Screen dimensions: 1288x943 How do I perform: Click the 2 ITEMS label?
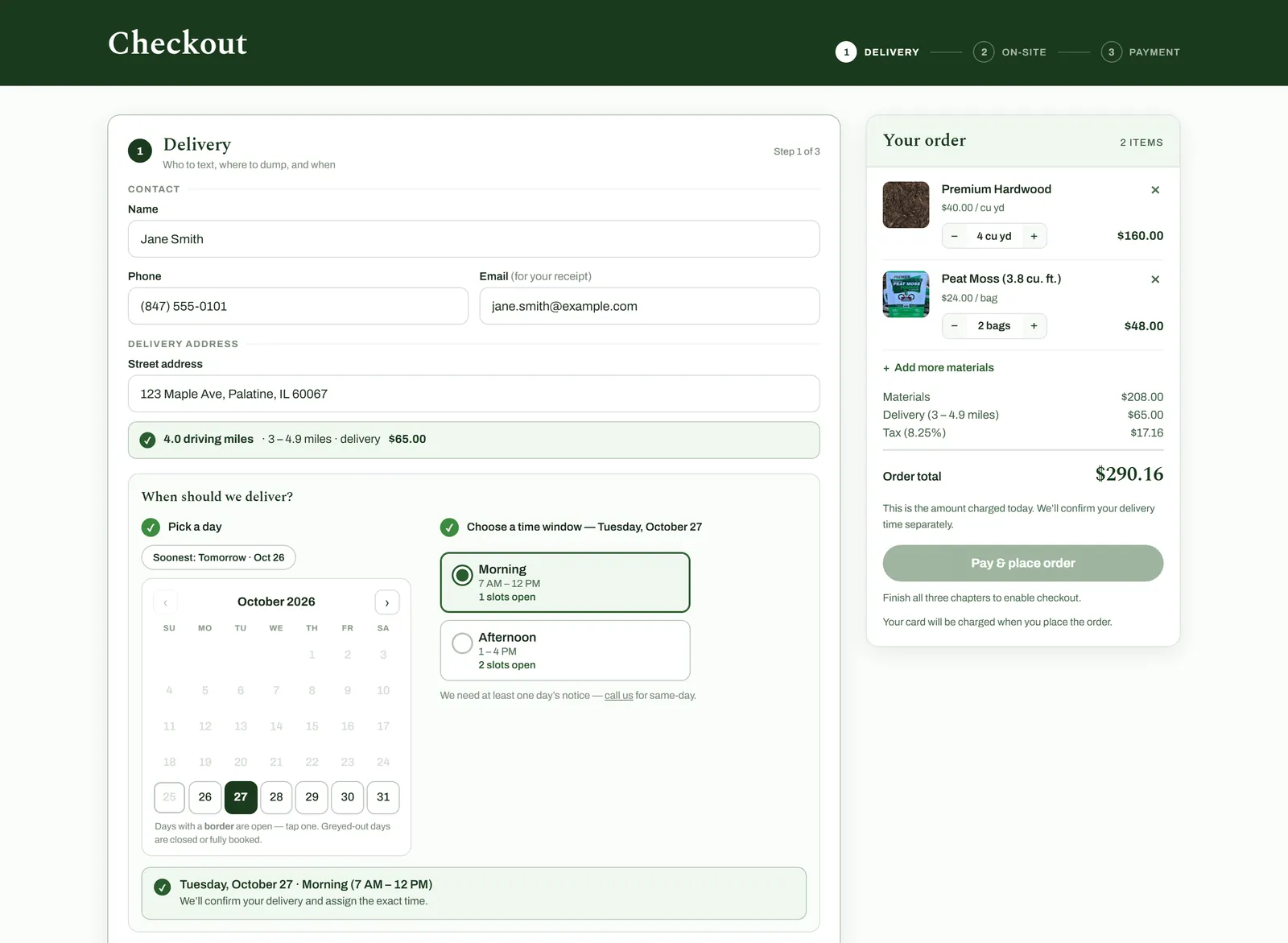[1141, 143]
